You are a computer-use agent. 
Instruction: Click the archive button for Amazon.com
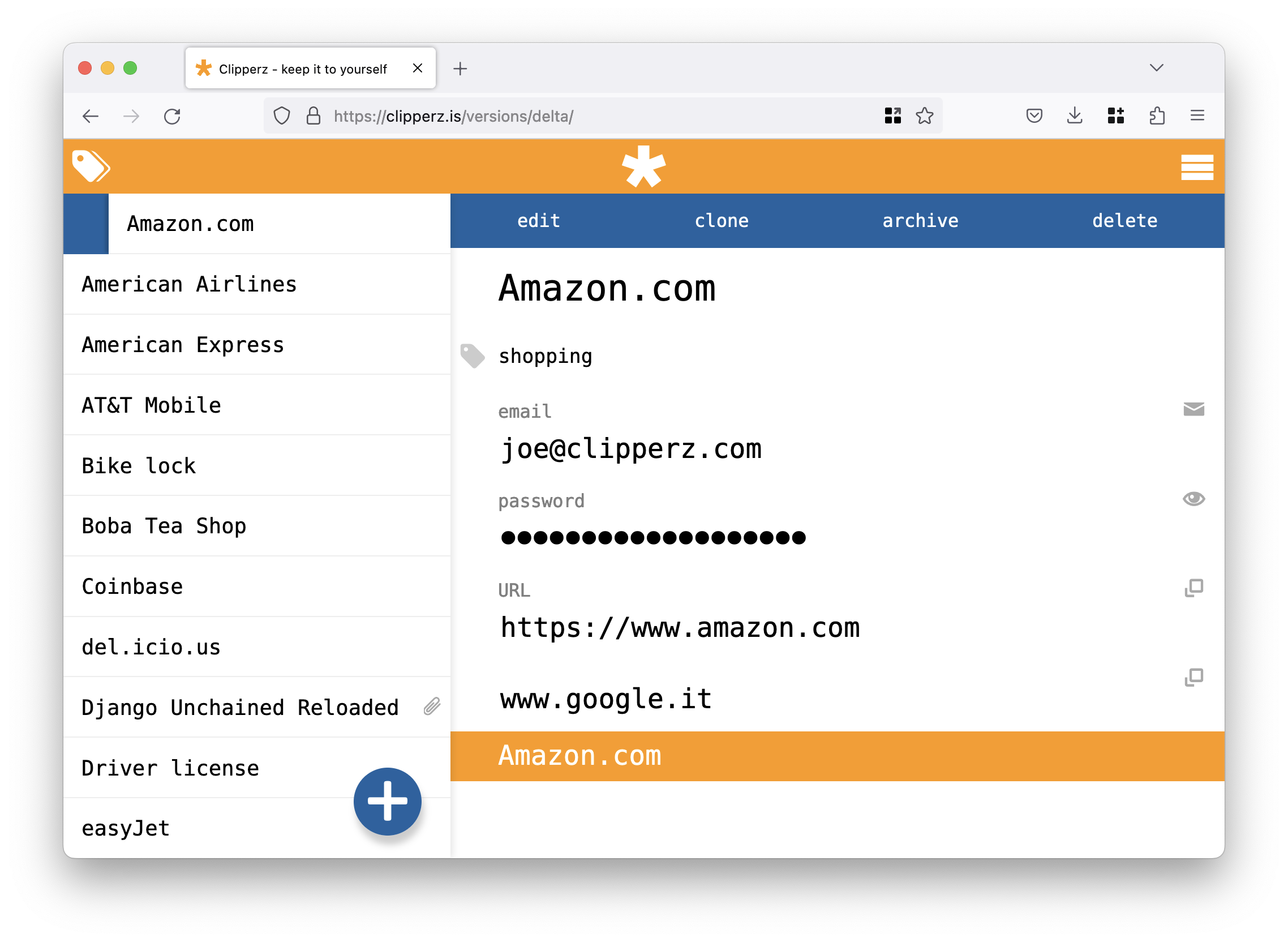point(920,221)
